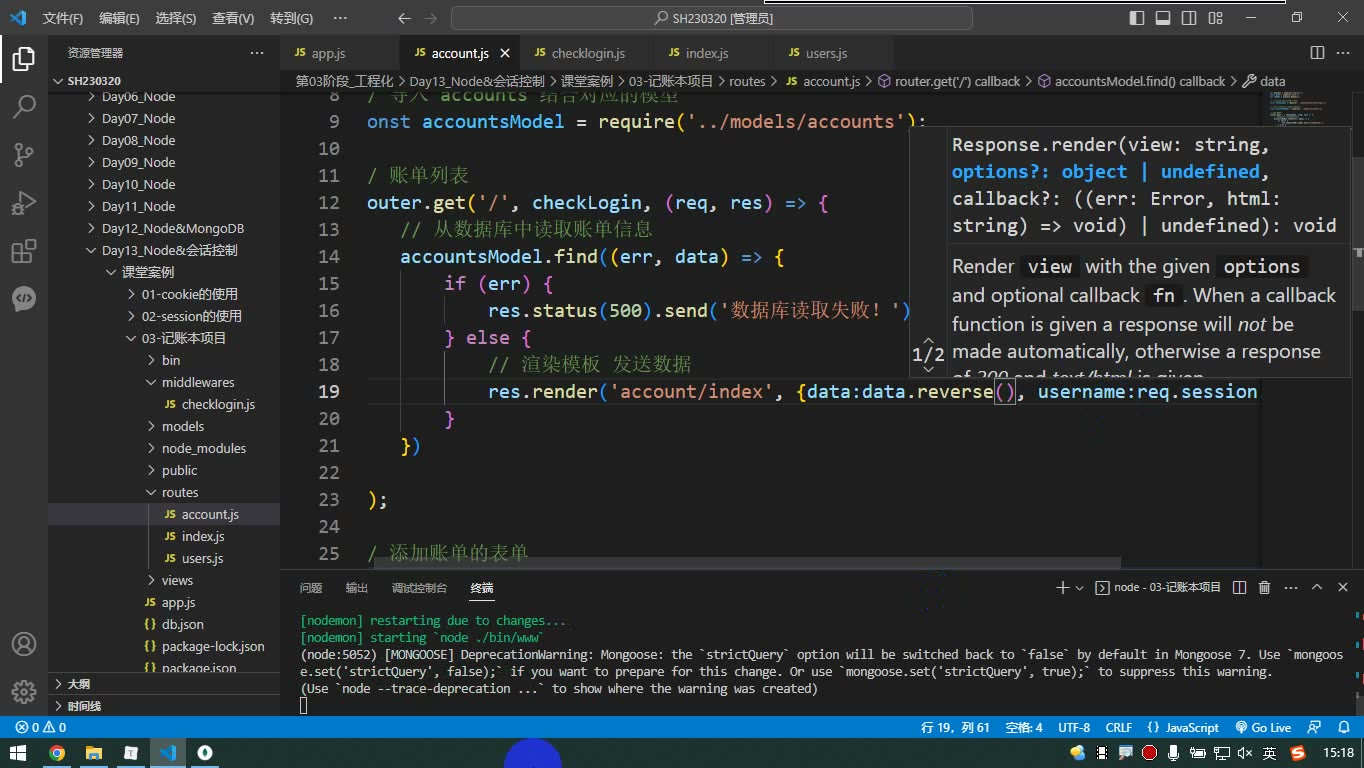Viewport: 1364px width, 768px height.
Task: Change the CRLF end-of-line sequence
Action: pos(1119,728)
